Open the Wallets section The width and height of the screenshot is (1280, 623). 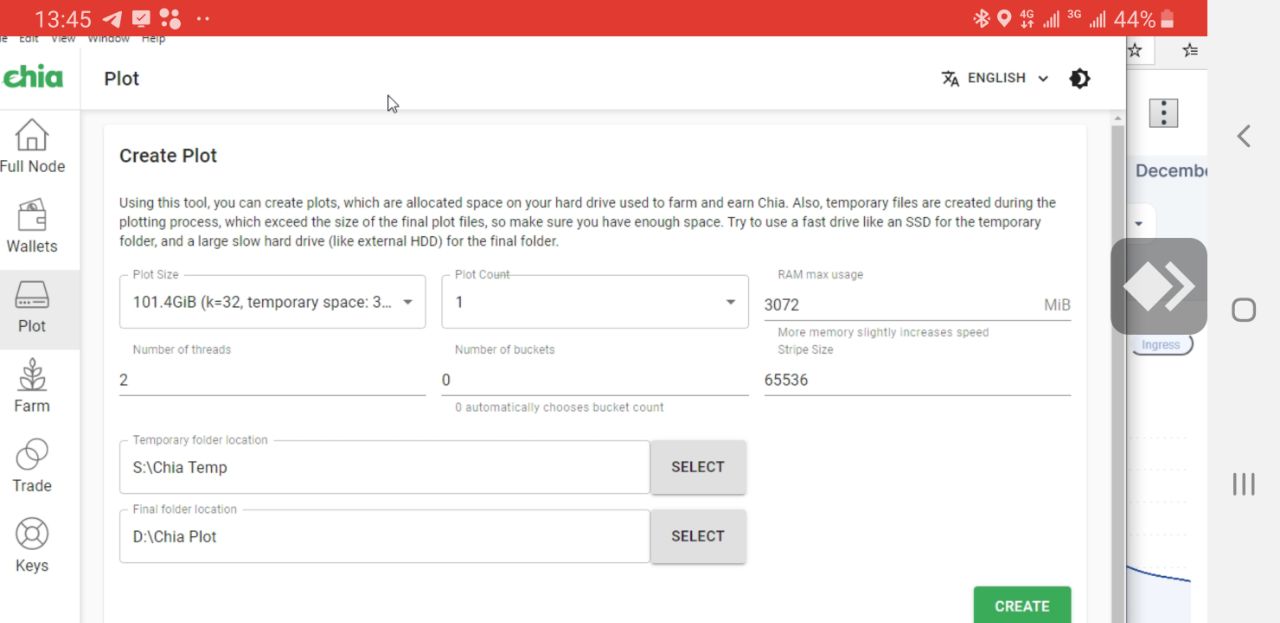(32, 228)
